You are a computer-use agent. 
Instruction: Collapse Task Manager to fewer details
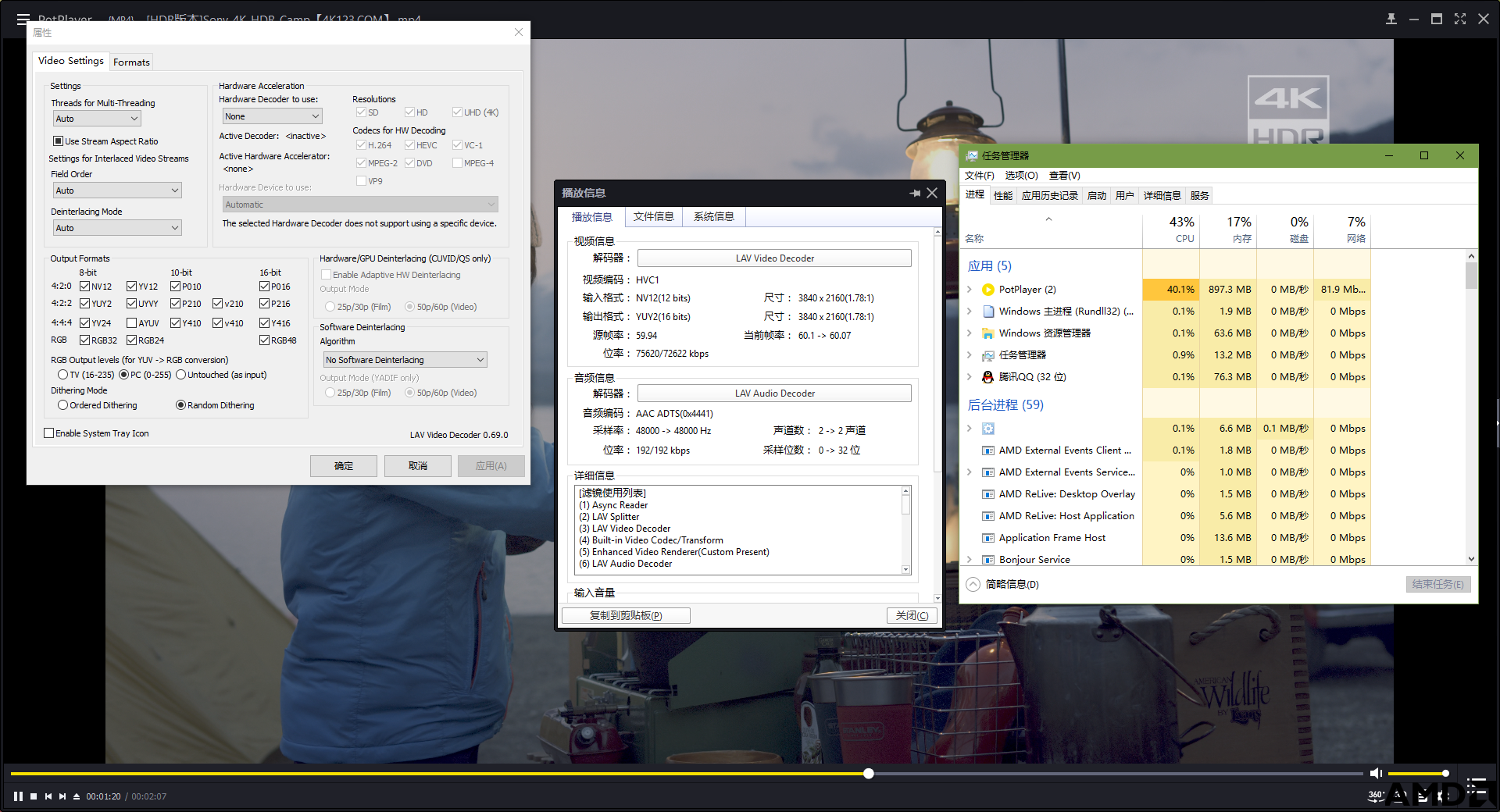coord(1002,584)
